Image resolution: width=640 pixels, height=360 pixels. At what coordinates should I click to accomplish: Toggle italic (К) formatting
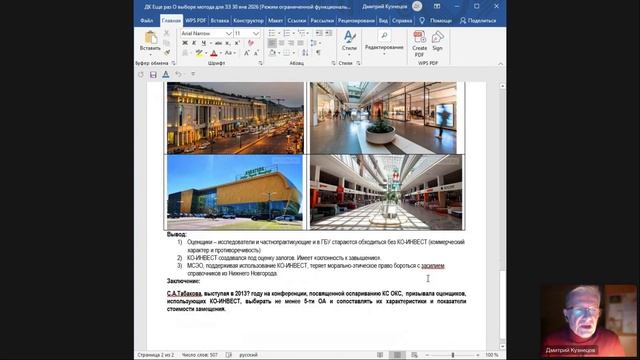click(x=194, y=43)
